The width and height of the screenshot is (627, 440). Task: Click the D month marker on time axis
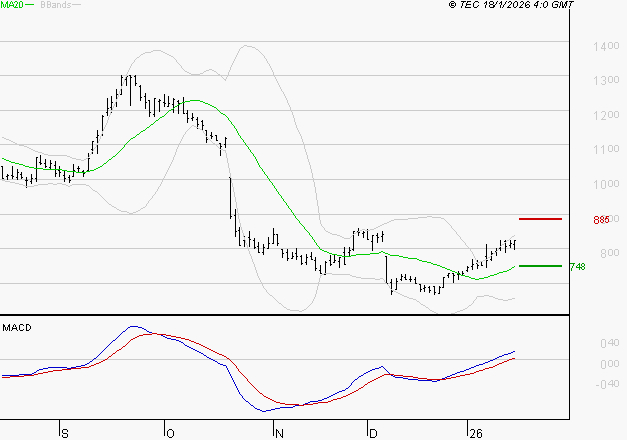tap(373, 433)
